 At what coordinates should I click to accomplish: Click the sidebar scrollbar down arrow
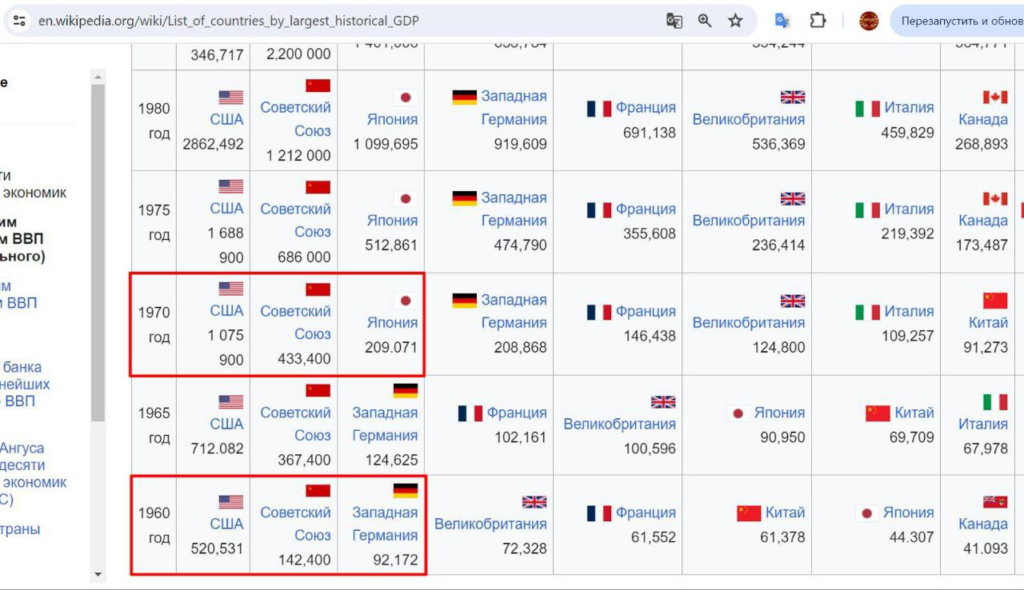coord(98,574)
